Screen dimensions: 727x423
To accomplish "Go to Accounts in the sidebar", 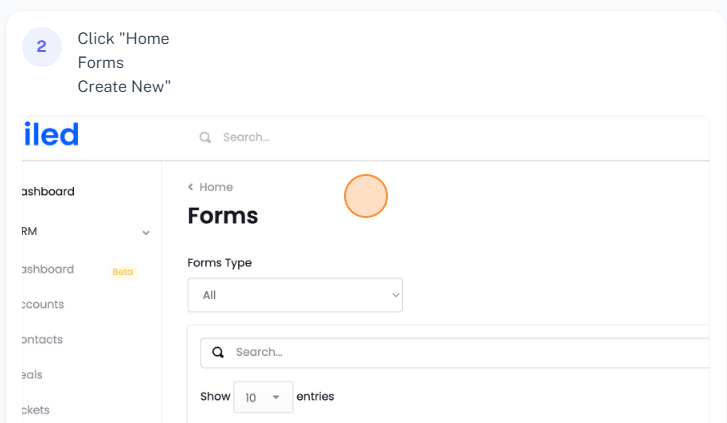I will [x=42, y=304].
